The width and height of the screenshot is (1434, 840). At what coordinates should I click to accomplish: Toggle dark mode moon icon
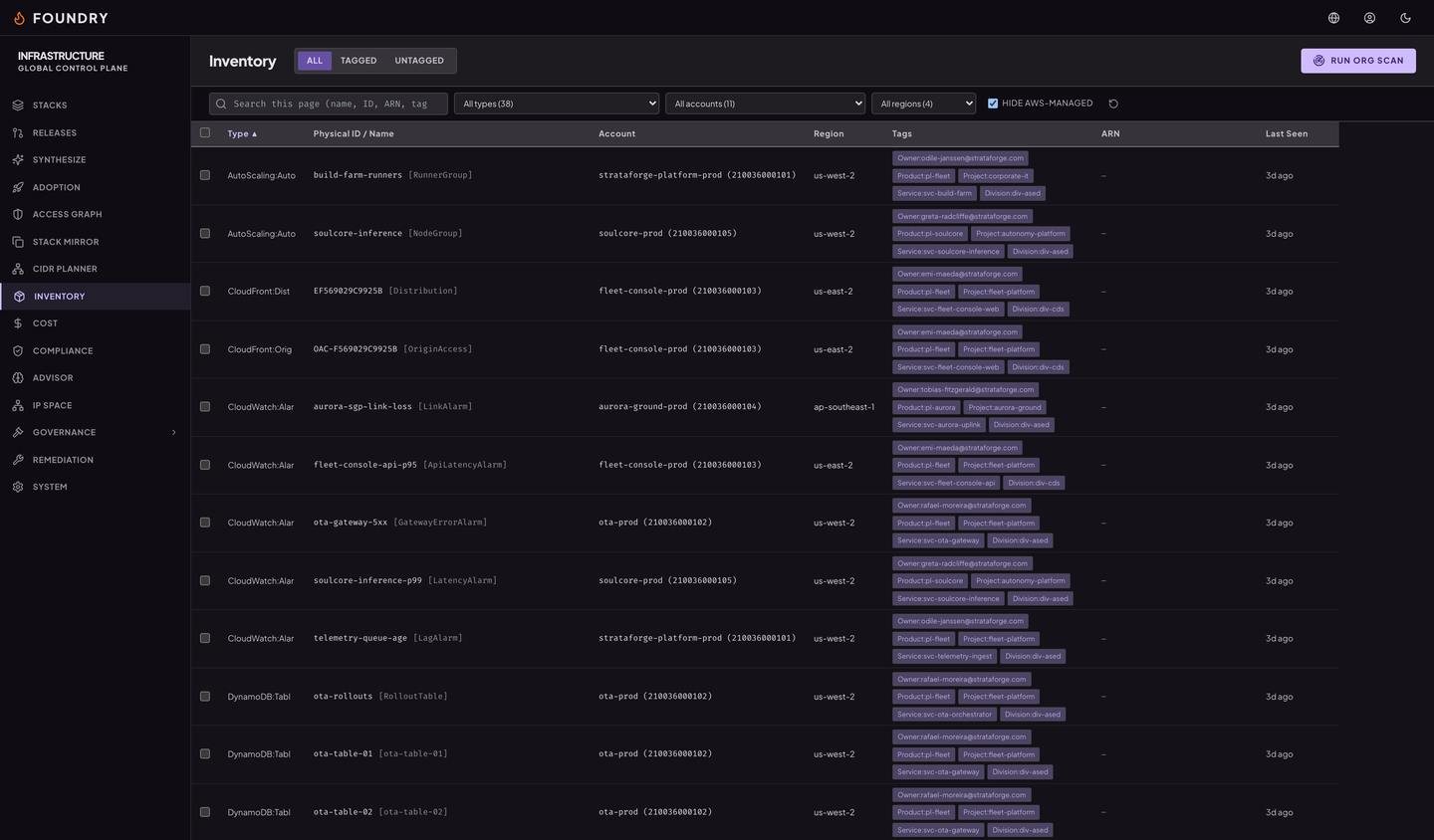point(1405,18)
